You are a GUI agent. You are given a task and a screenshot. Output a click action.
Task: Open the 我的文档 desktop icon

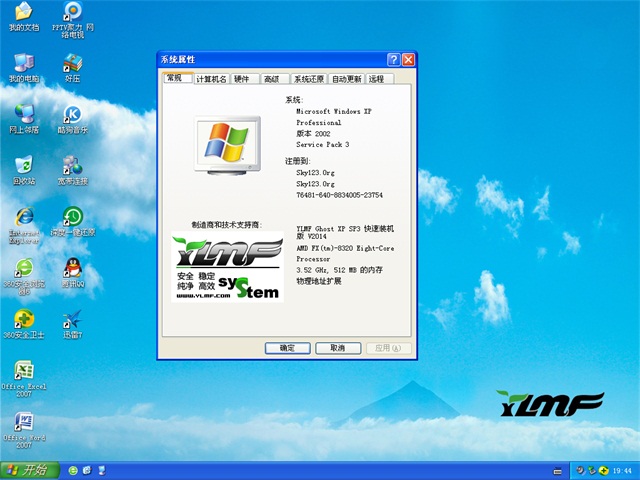point(23,14)
